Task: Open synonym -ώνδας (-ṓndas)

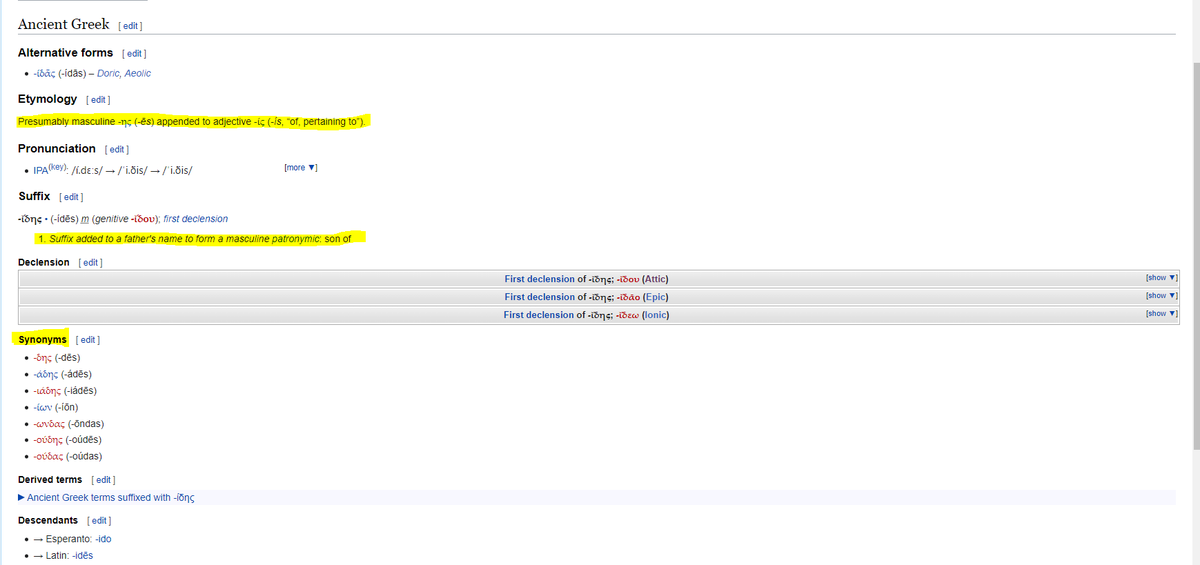Action: 49,423
